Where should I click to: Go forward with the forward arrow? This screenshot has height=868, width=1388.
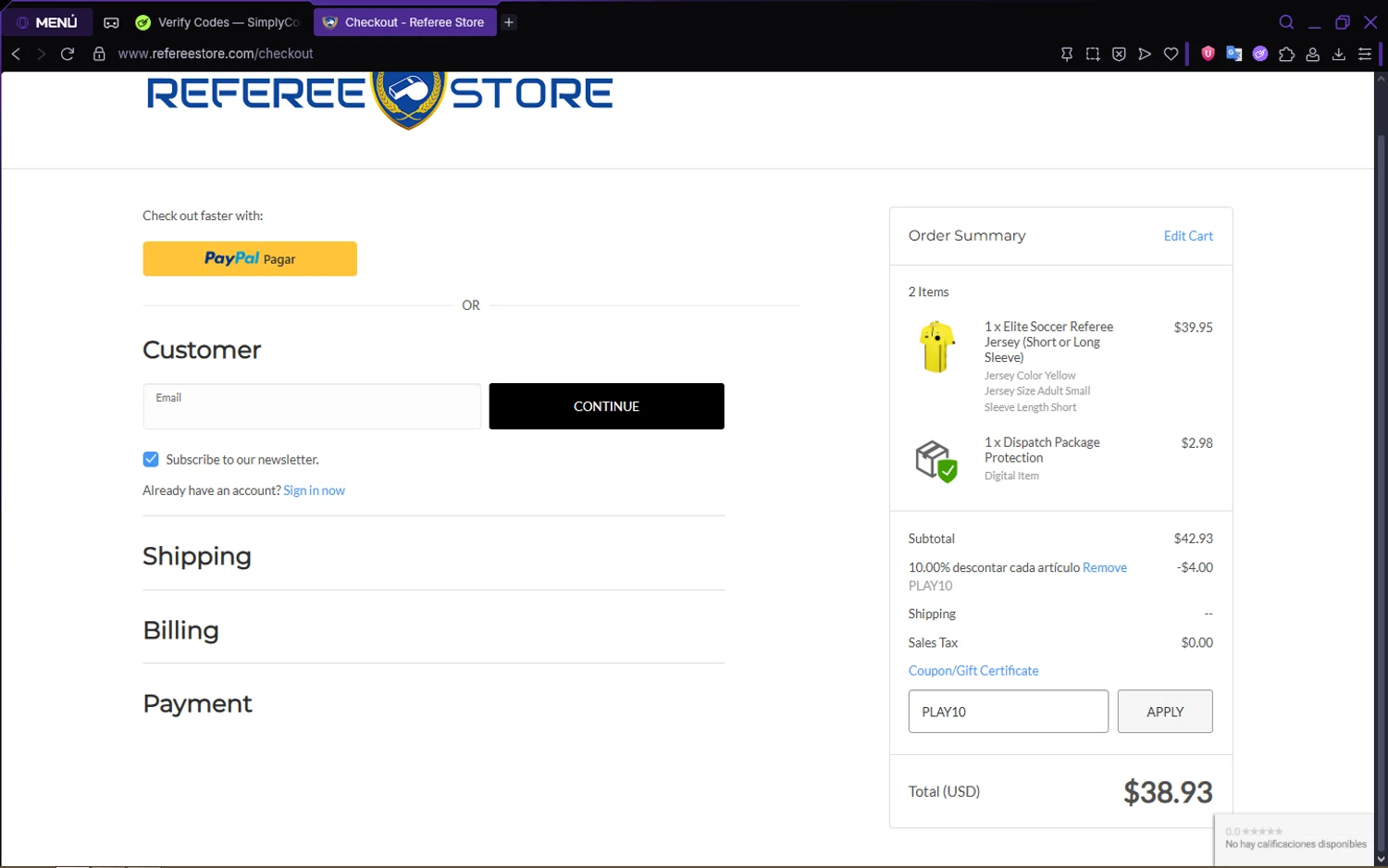41,54
